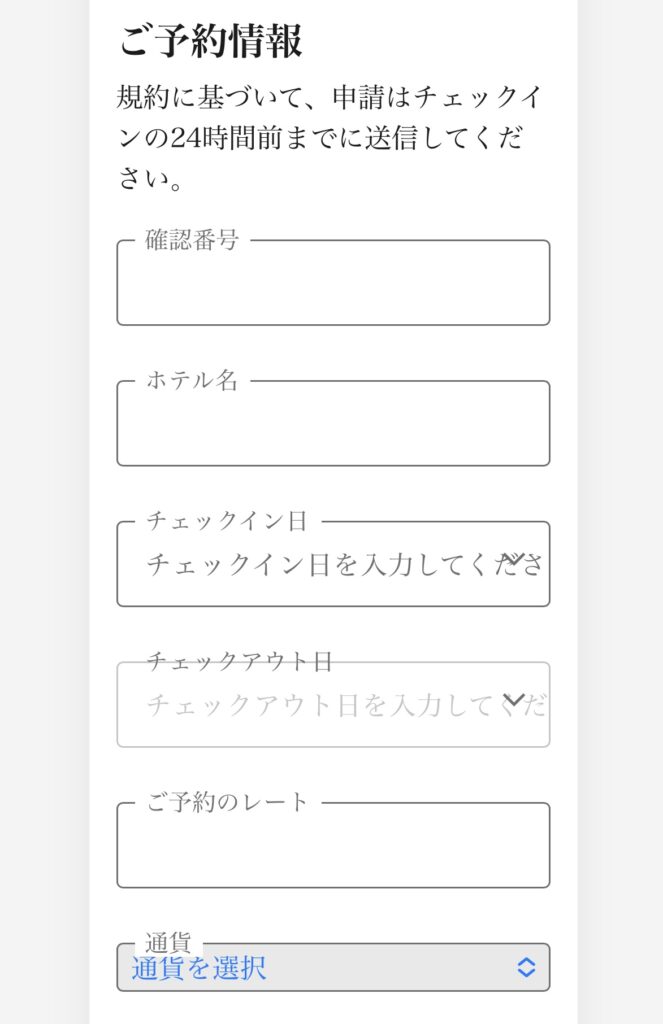663x1024 pixels.
Task: Open the 通貨を選択 currency dropdown
Action: point(333,967)
